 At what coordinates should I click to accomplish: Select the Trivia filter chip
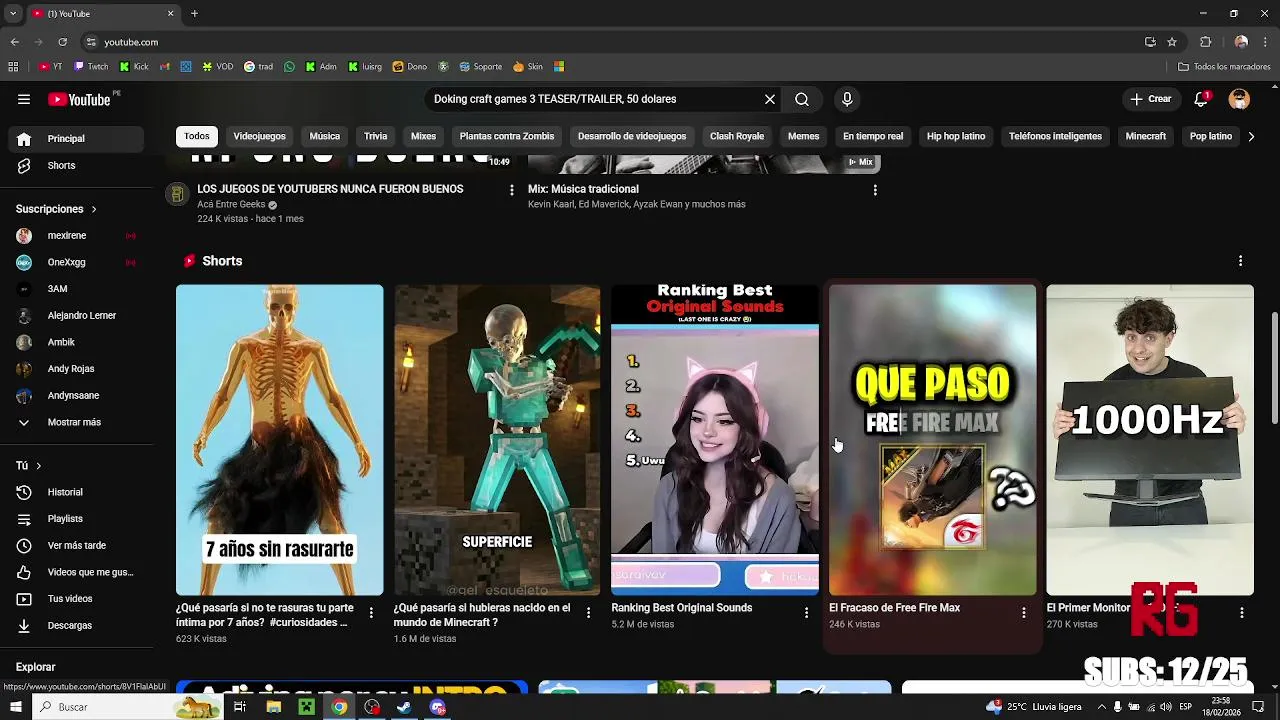[x=376, y=136]
